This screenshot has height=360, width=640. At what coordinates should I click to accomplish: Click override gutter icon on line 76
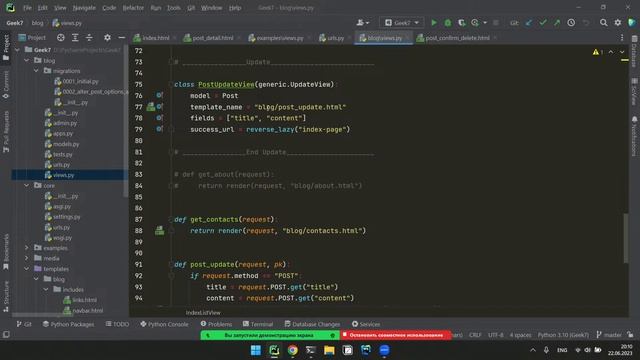pyautogui.click(x=159, y=96)
